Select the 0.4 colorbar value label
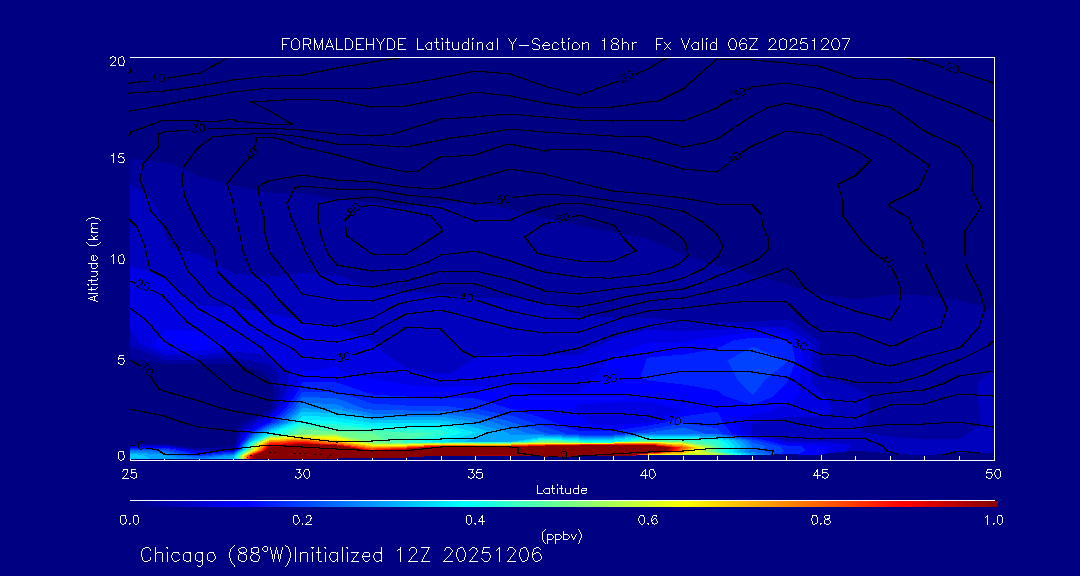 [x=475, y=520]
